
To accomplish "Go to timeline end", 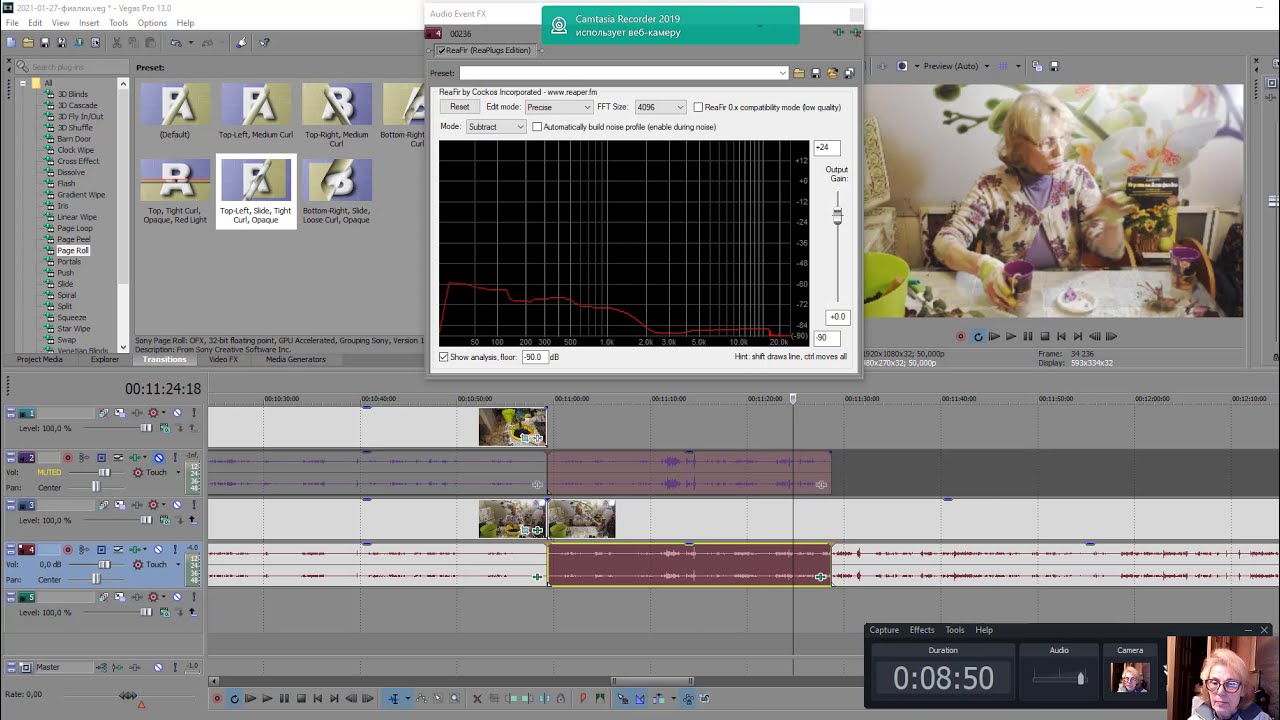I will click(334, 699).
